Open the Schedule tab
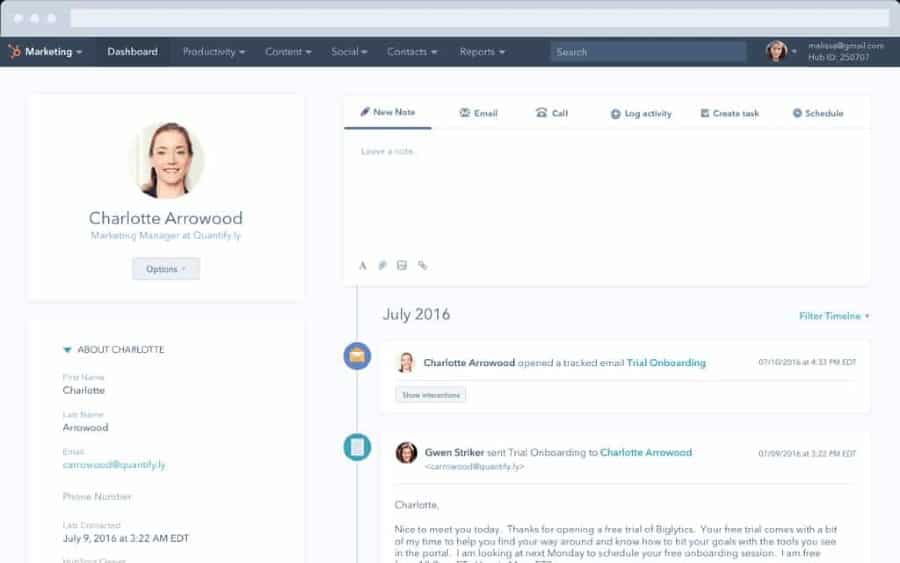900x563 pixels. (818, 113)
